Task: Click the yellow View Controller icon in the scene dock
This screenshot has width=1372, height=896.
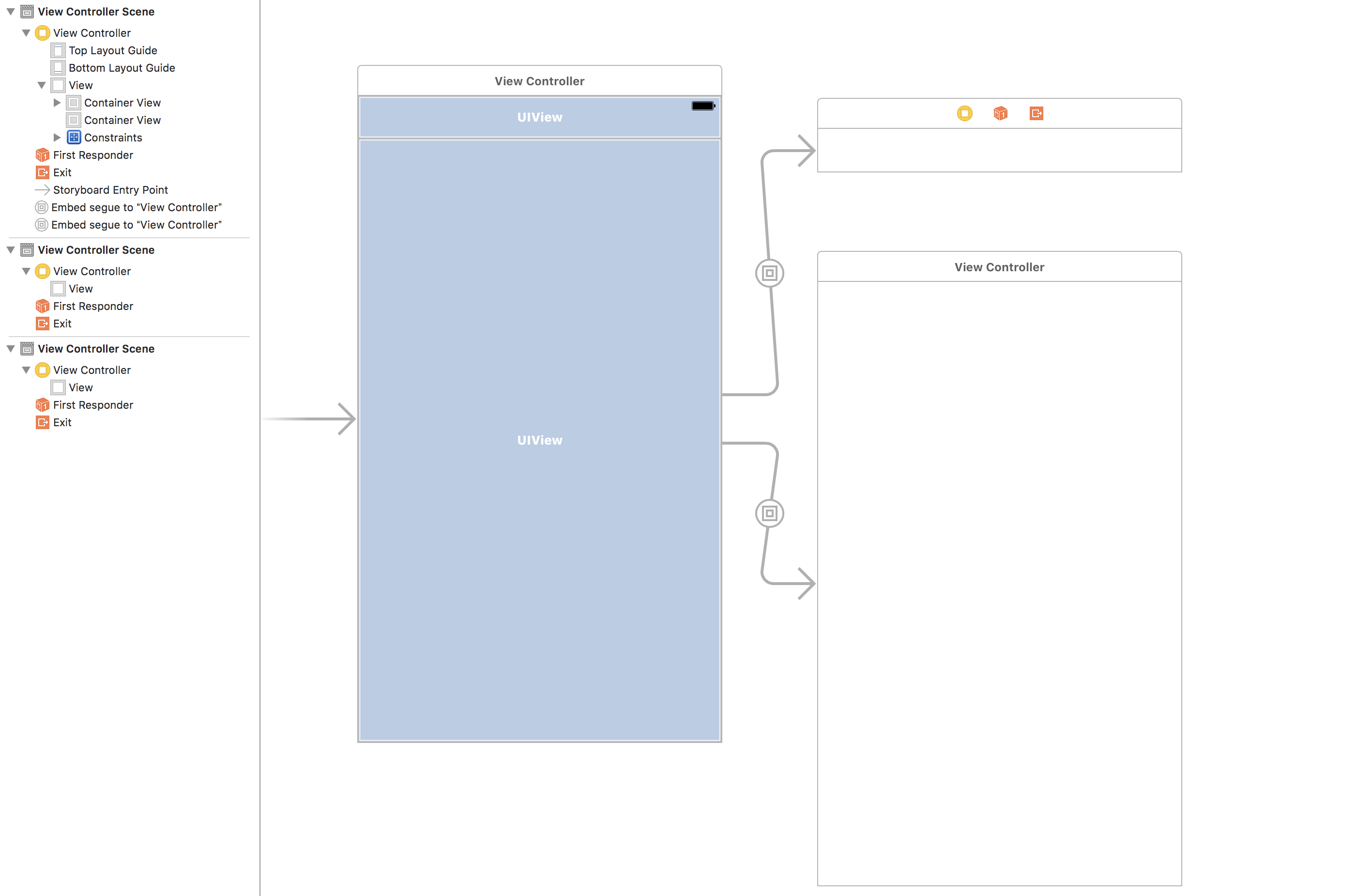Action: tap(964, 114)
